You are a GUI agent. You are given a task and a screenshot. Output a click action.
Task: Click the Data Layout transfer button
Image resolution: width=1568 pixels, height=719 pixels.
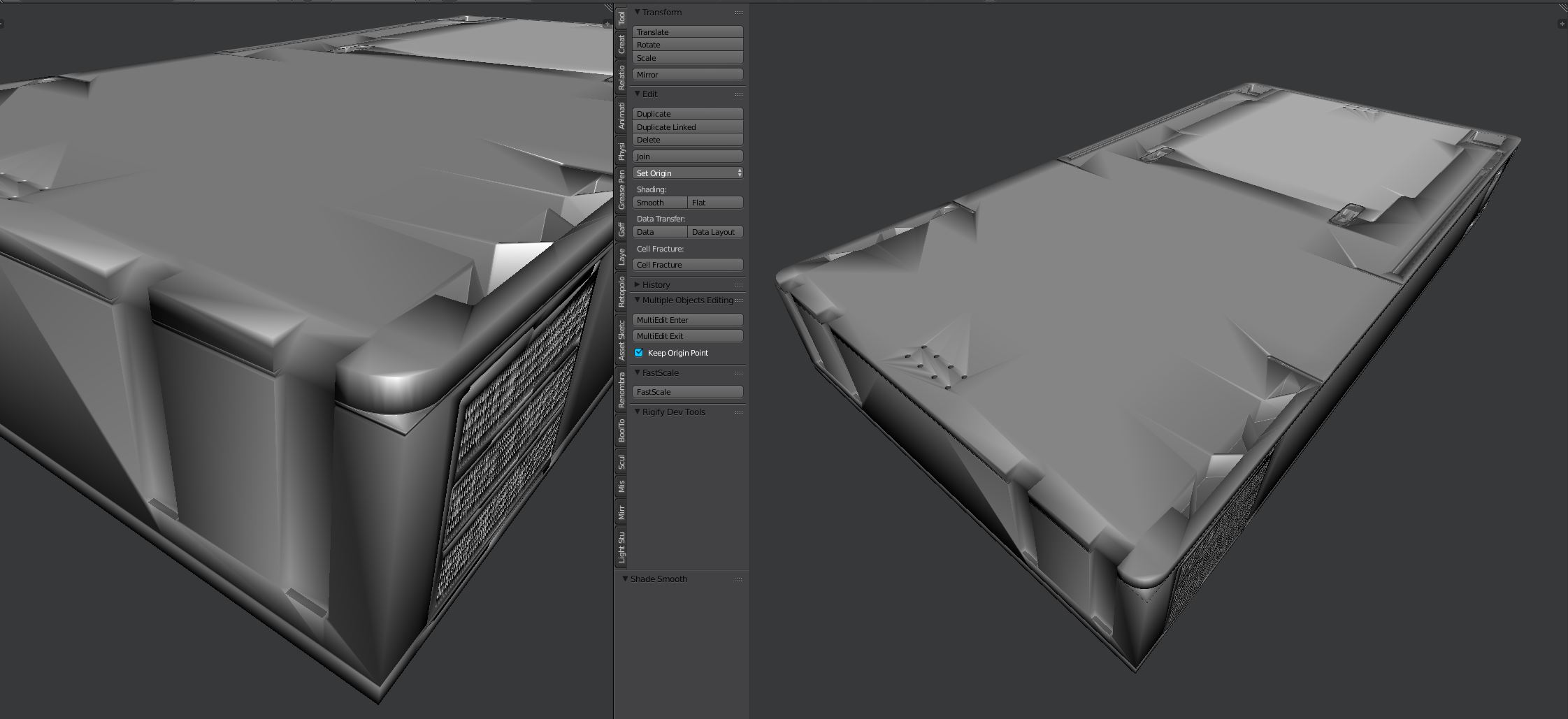point(714,232)
